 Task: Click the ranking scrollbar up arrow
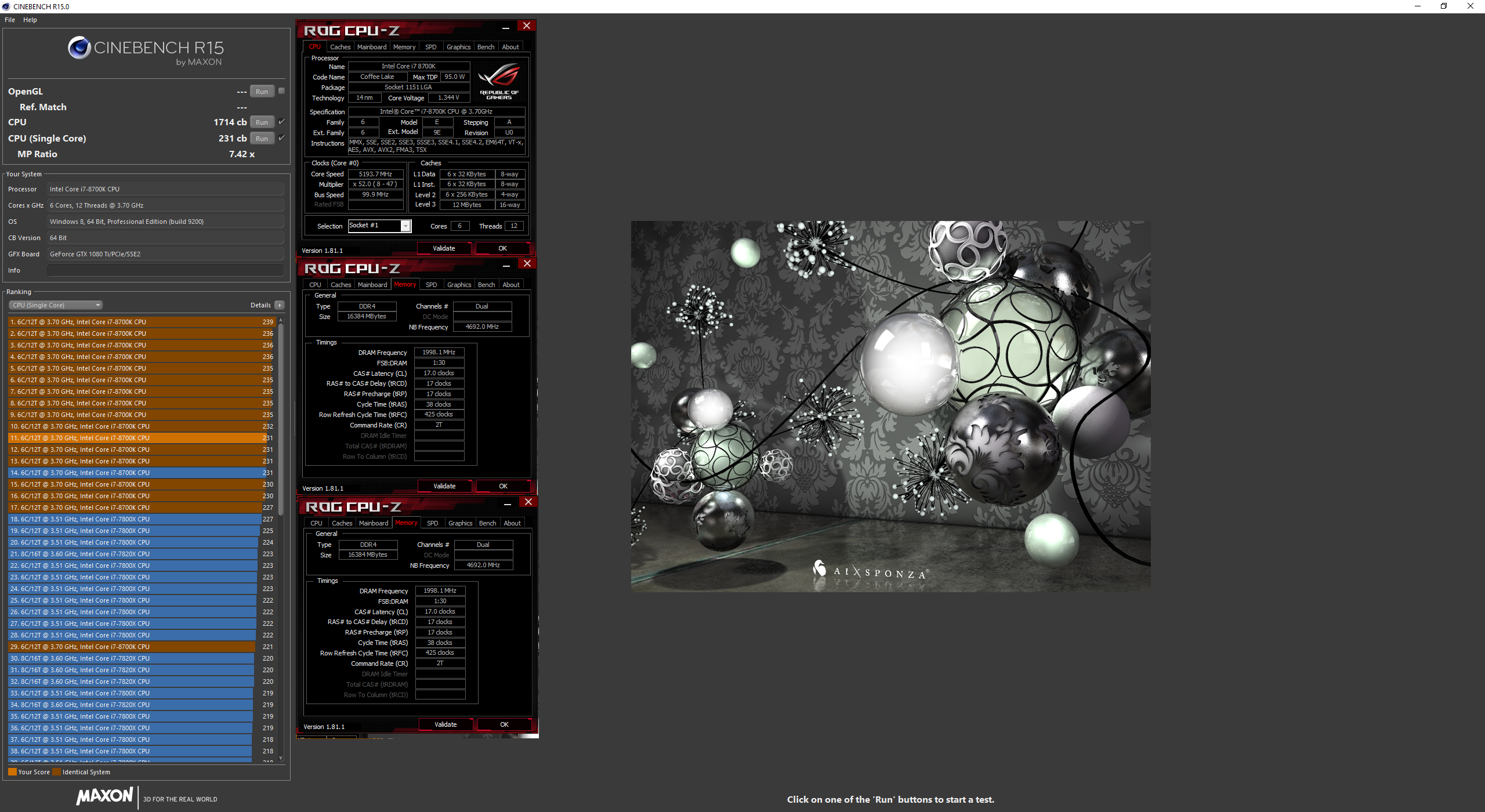[x=281, y=320]
